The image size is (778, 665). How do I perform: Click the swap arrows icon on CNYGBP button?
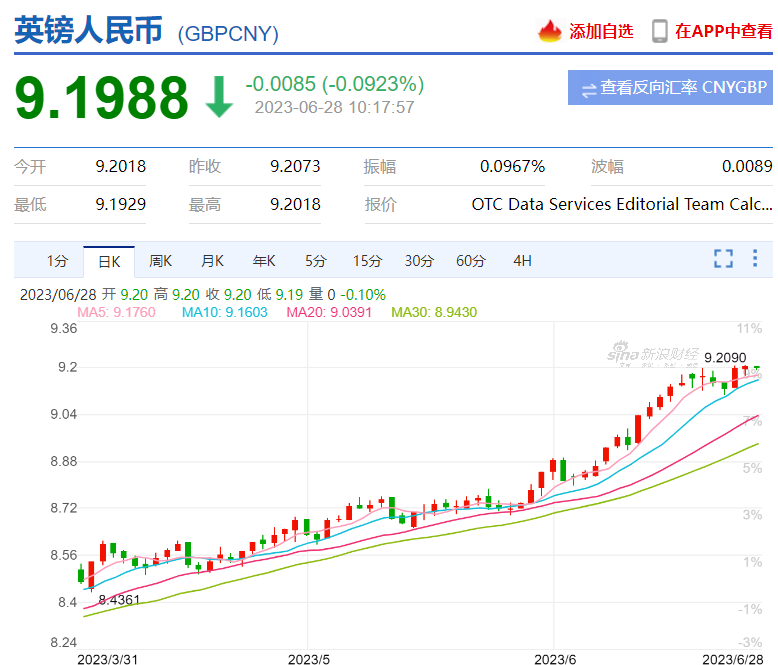[x=587, y=88]
